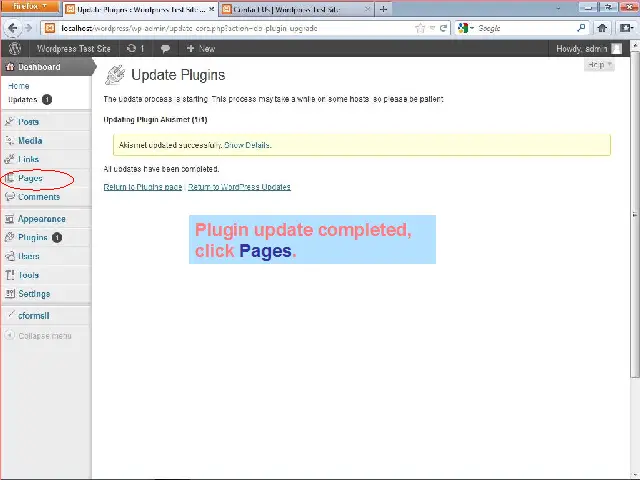This screenshot has height=480, width=640.
Task: Click the search magnifier icon
Action: pyautogui.click(x=581, y=28)
